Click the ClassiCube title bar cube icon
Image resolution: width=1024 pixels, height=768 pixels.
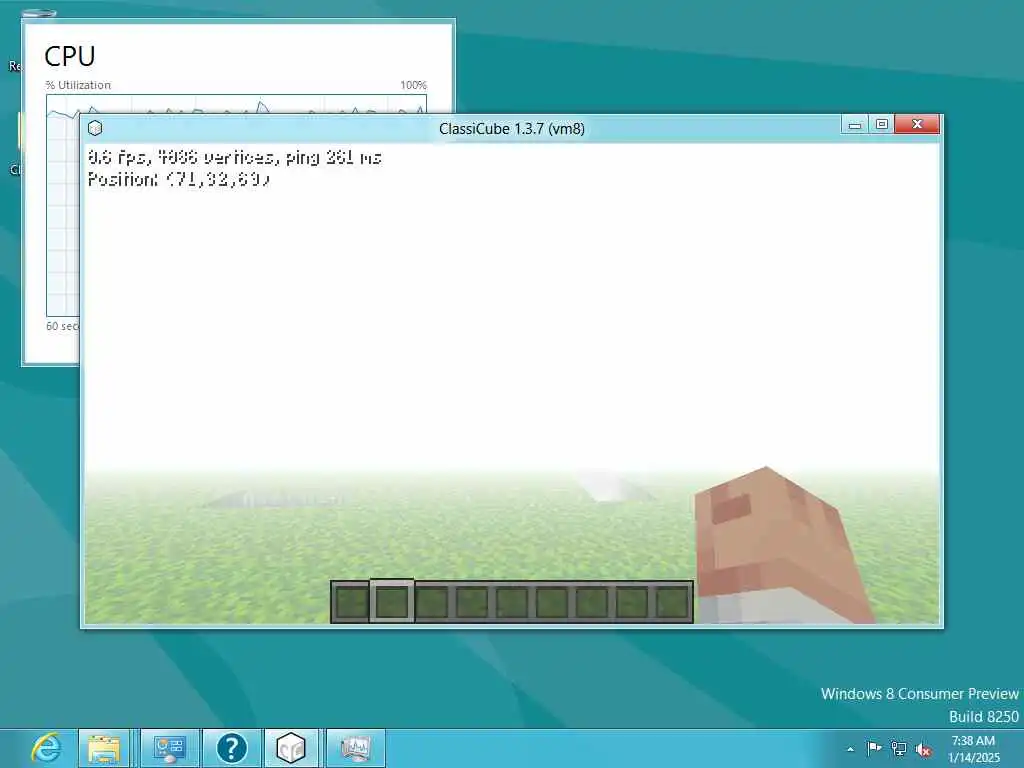pyautogui.click(x=95, y=128)
